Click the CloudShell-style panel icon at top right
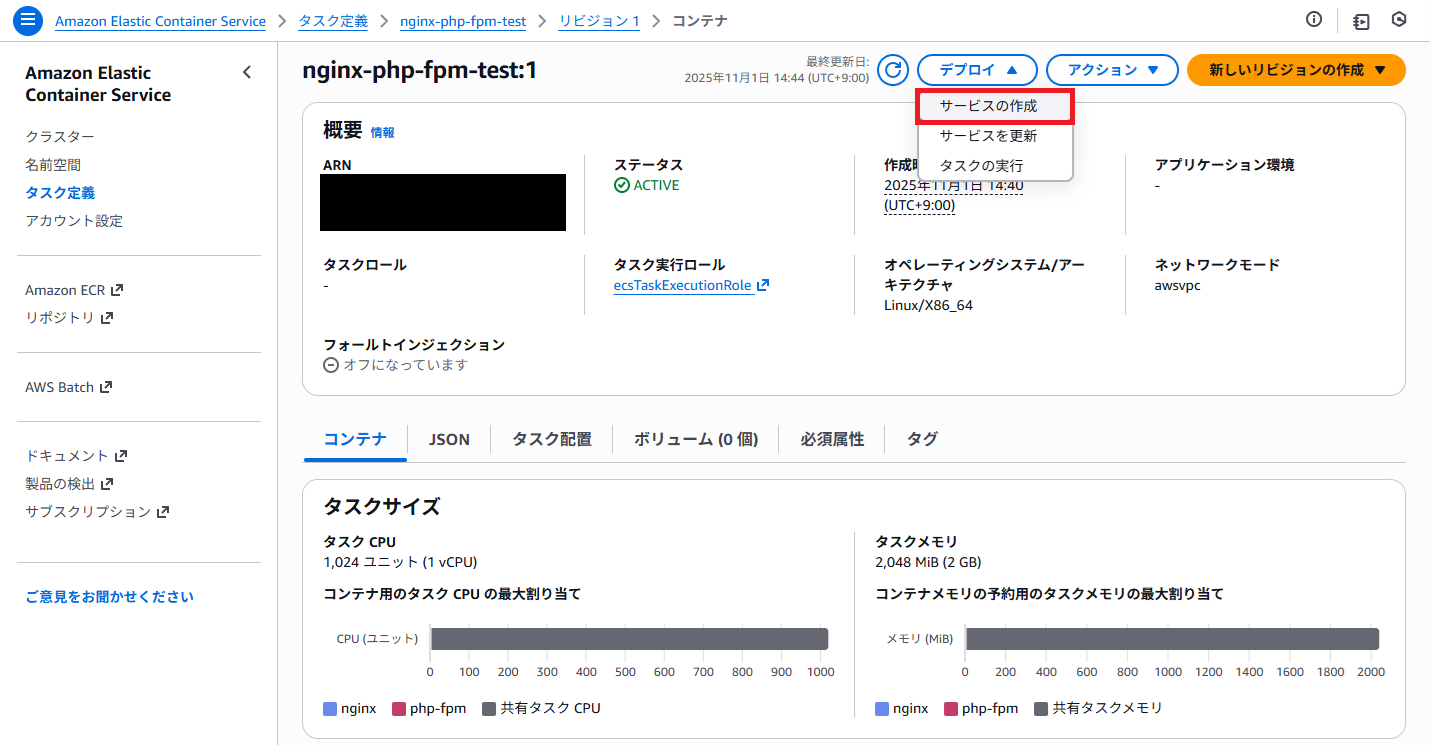The width and height of the screenshot is (1431, 745). point(1361,21)
